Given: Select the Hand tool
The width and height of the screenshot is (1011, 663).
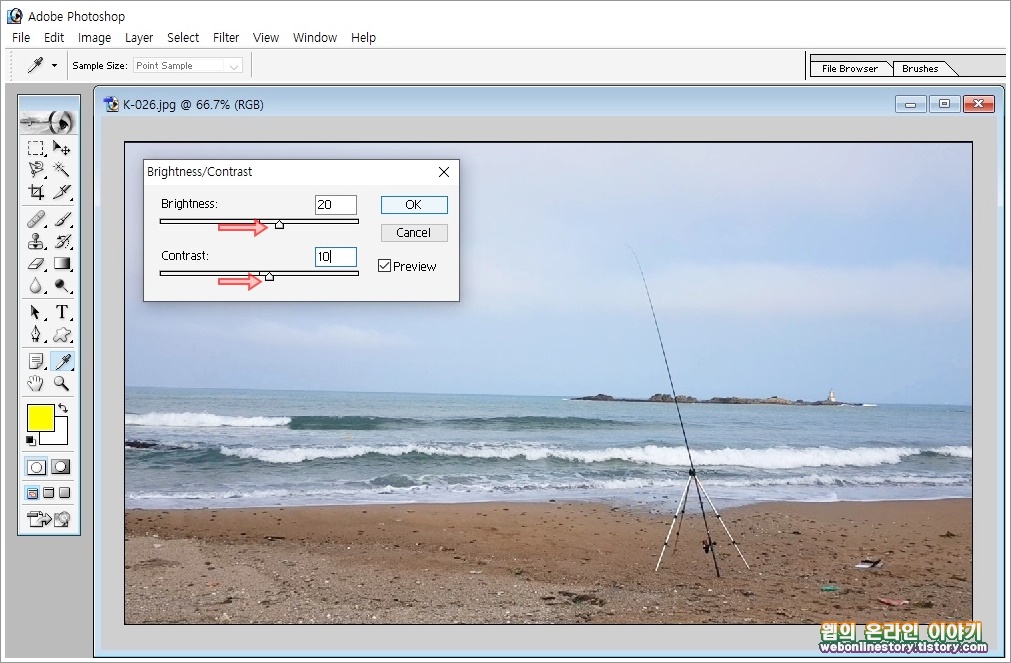Looking at the screenshot, I should click(x=36, y=384).
